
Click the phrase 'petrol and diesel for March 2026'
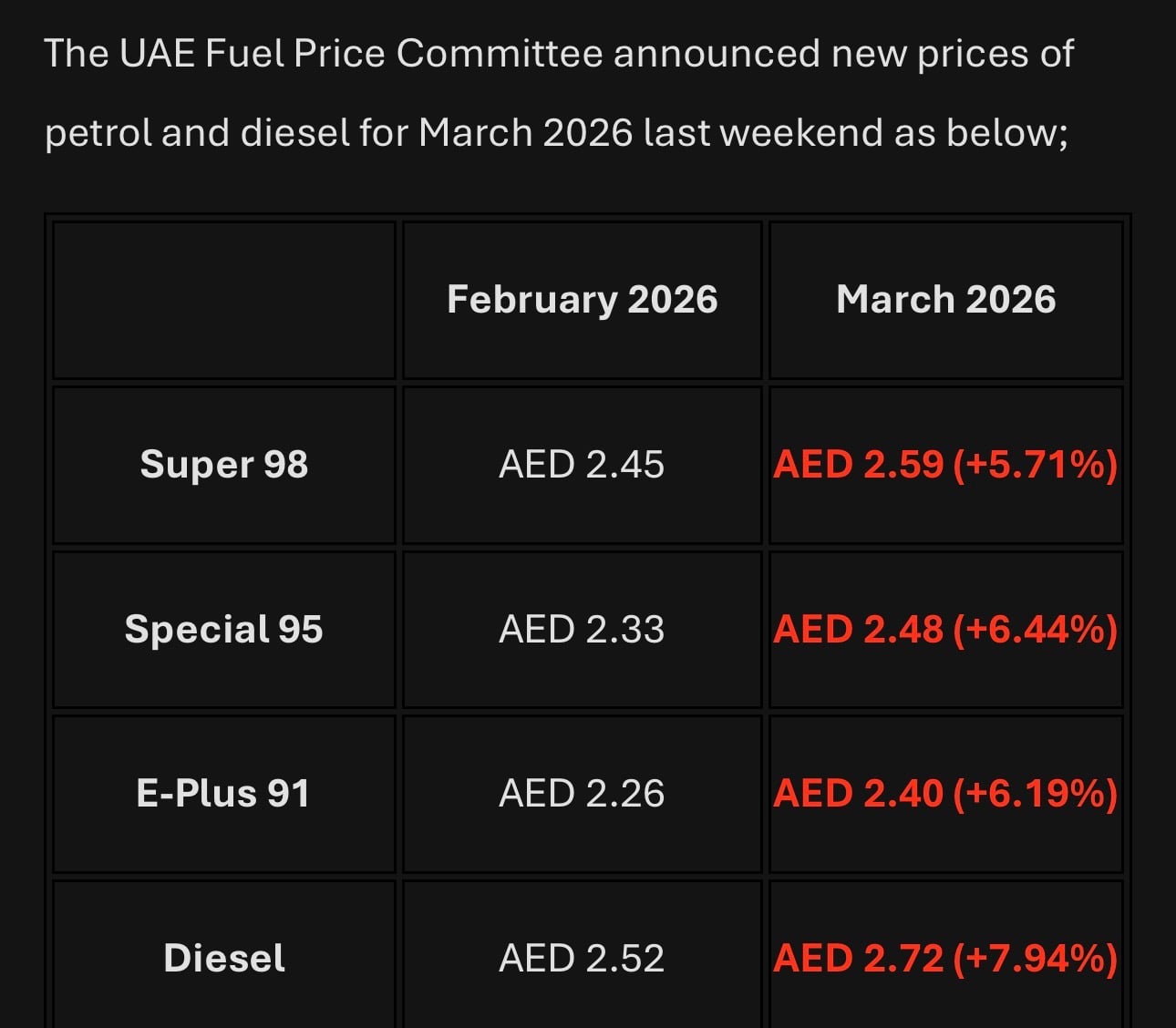339,134
